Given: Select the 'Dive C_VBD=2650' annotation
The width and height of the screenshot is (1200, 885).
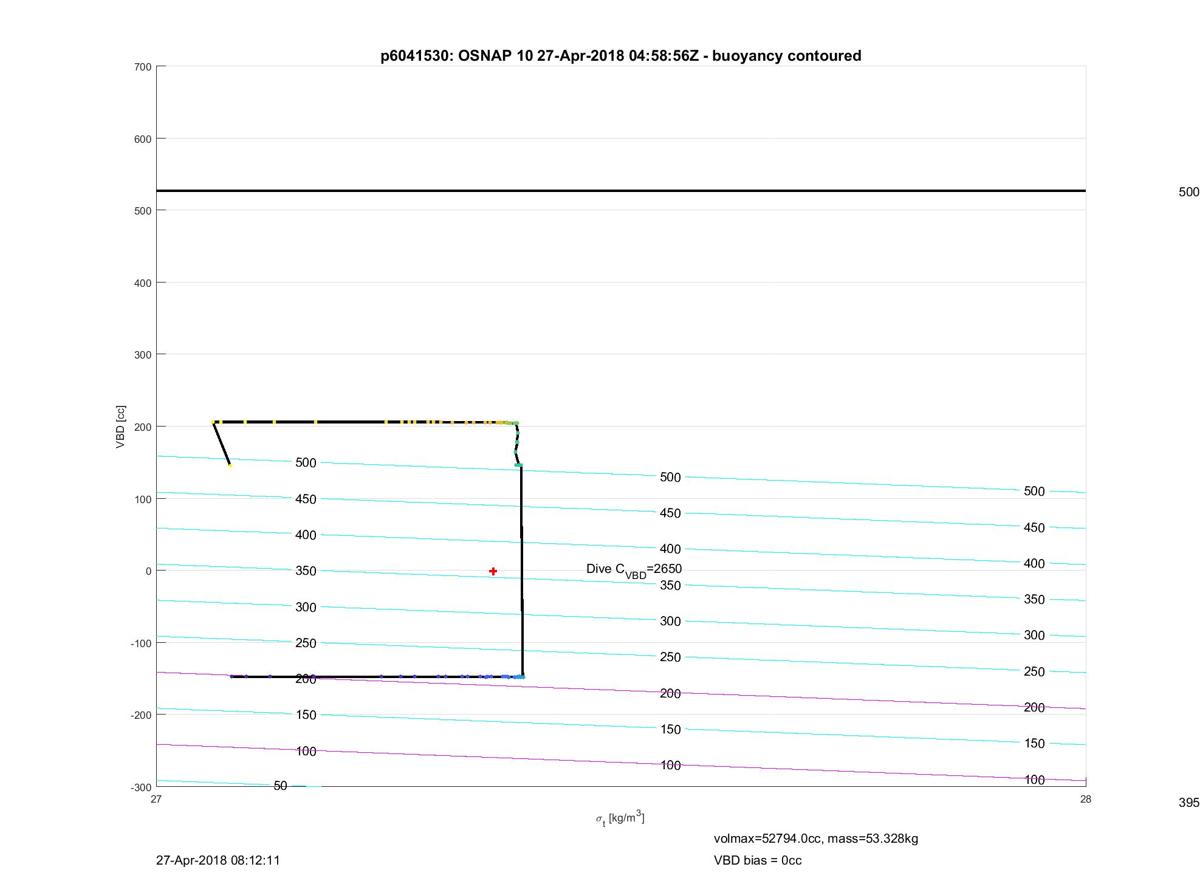Looking at the screenshot, I should (x=634, y=569).
